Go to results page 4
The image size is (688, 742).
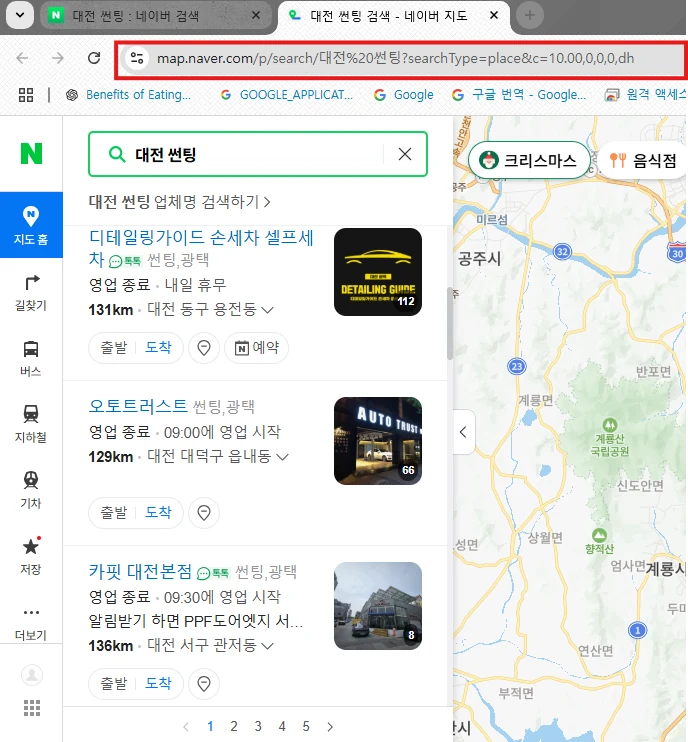pyautogui.click(x=282, y=726)
